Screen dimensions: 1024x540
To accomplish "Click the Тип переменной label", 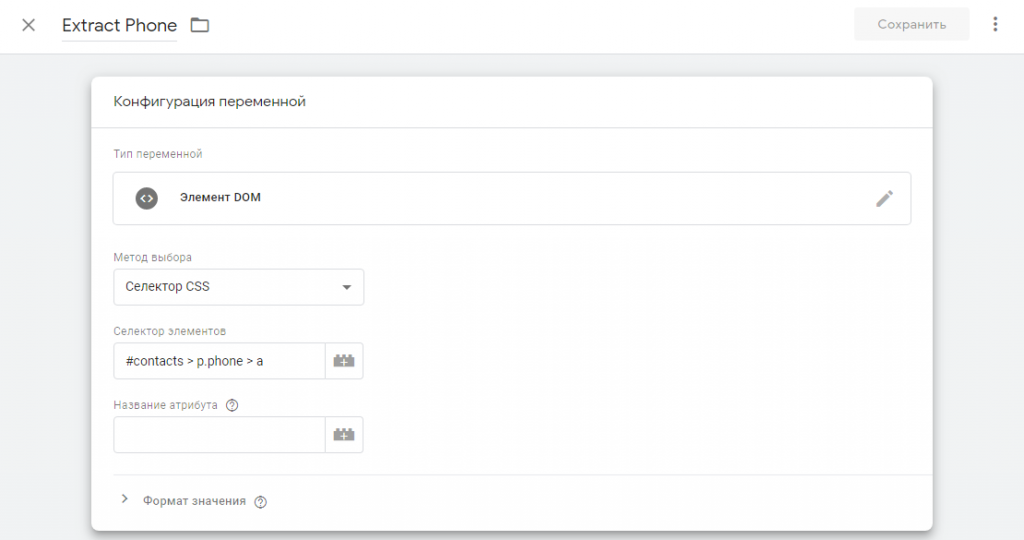I will coord(158,154).
